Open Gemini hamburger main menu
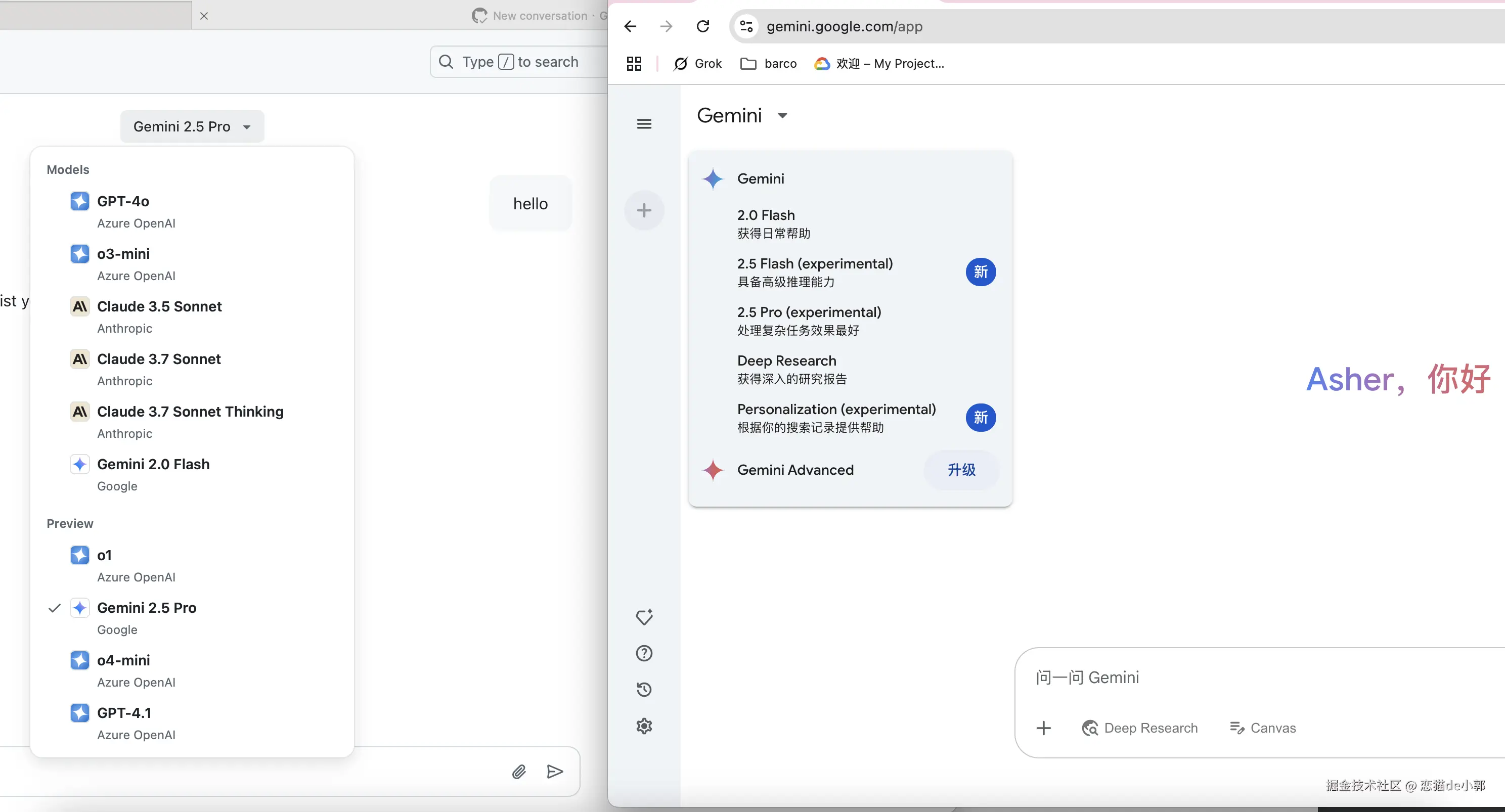This screenshot has height=812, width=1505. (644, 124)
